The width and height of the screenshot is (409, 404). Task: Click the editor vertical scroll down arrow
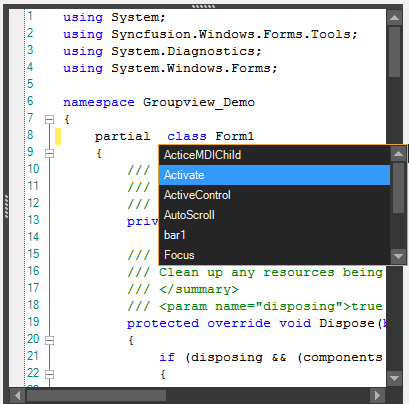[394, 378]
